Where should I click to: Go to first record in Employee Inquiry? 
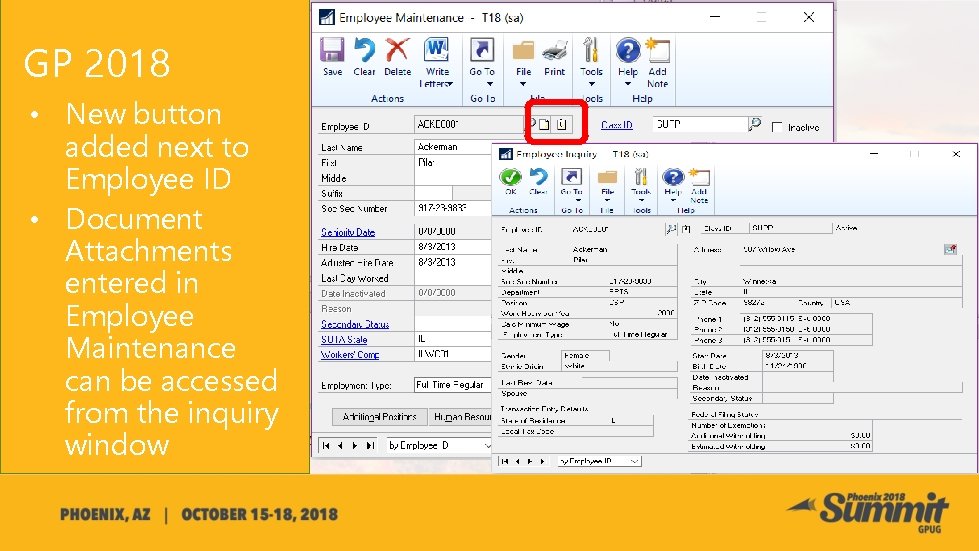[504, 461]
